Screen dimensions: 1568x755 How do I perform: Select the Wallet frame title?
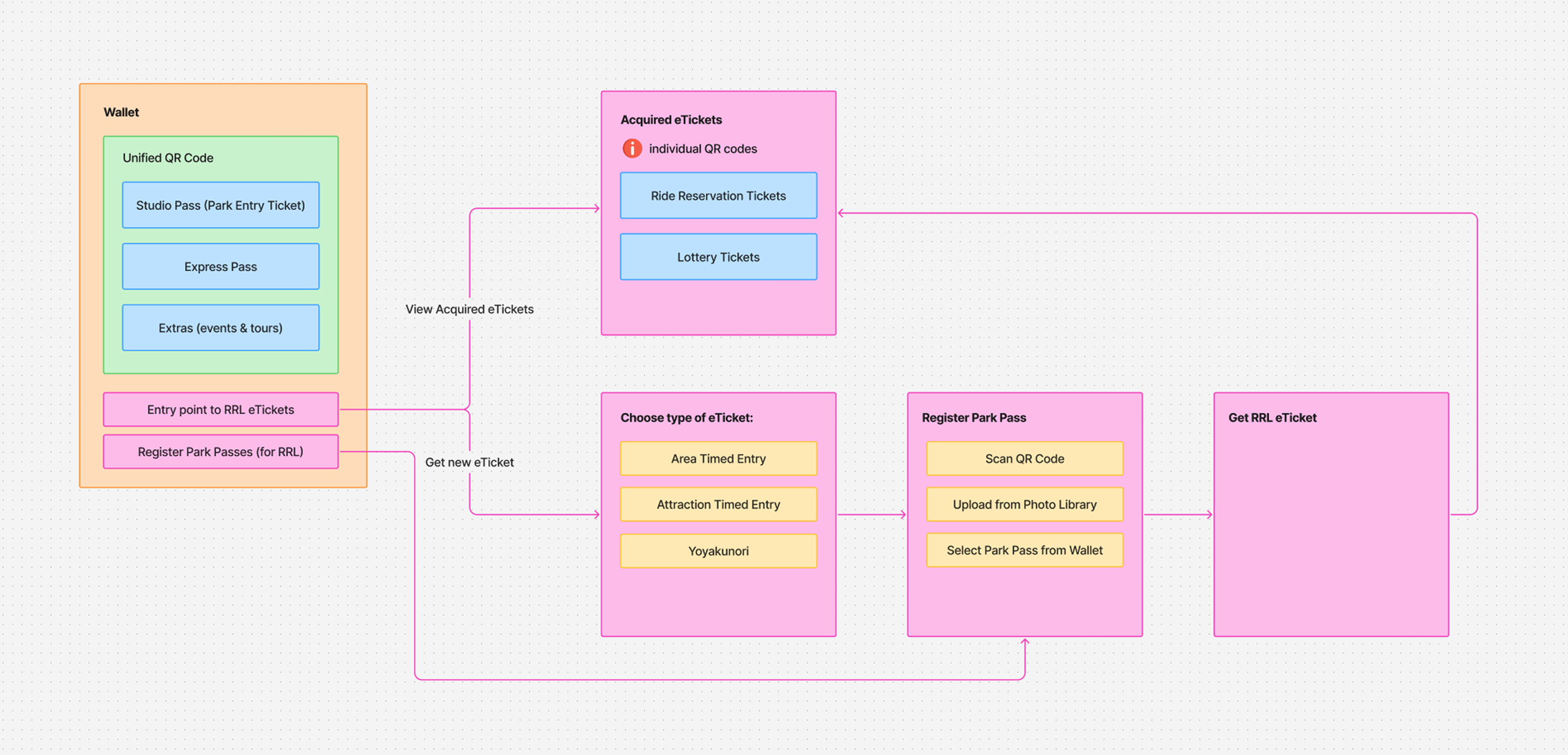point(121,113)
